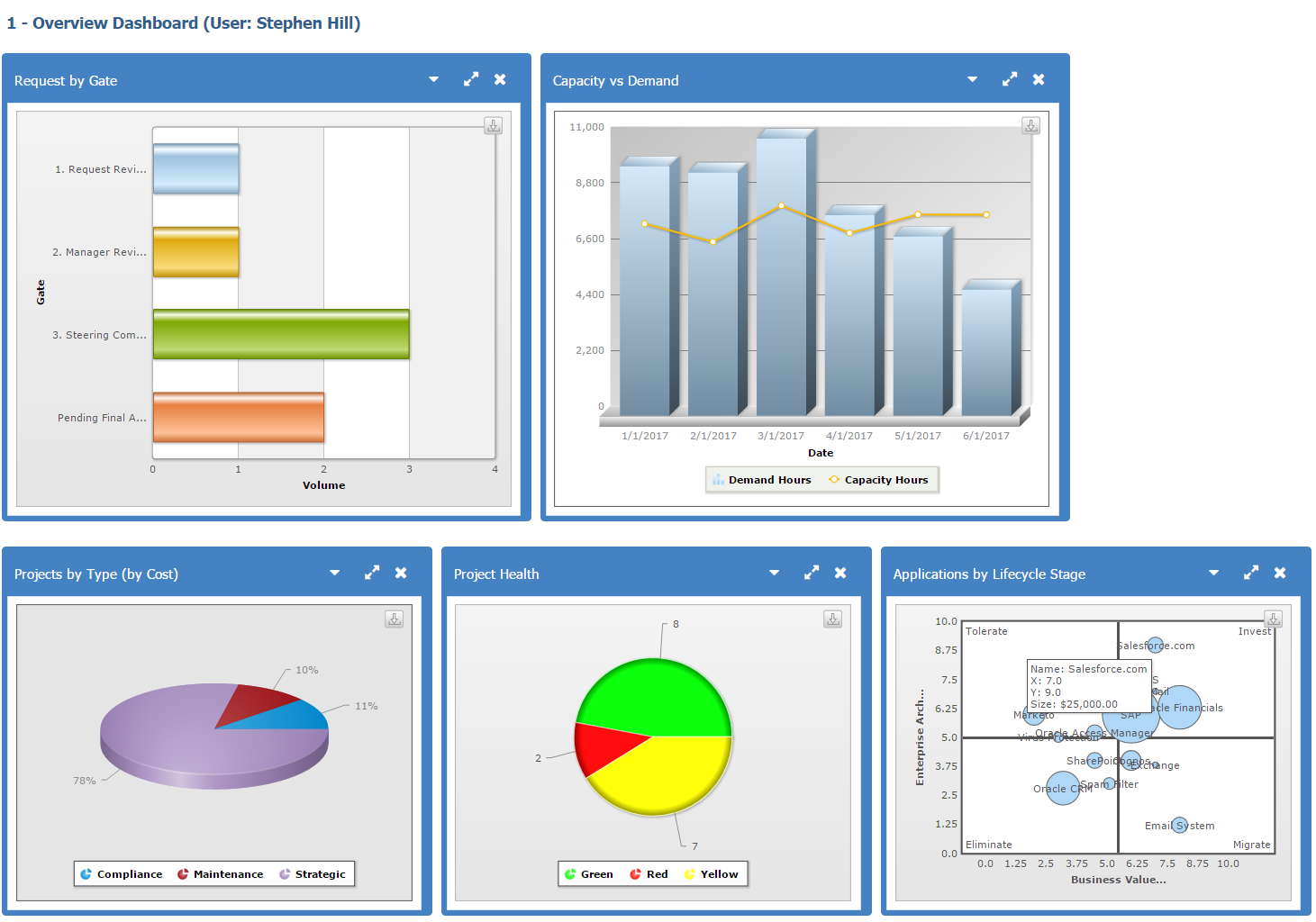
Task: Open Request by Gate dropdown menu
Action: click(x=433, y=79)
